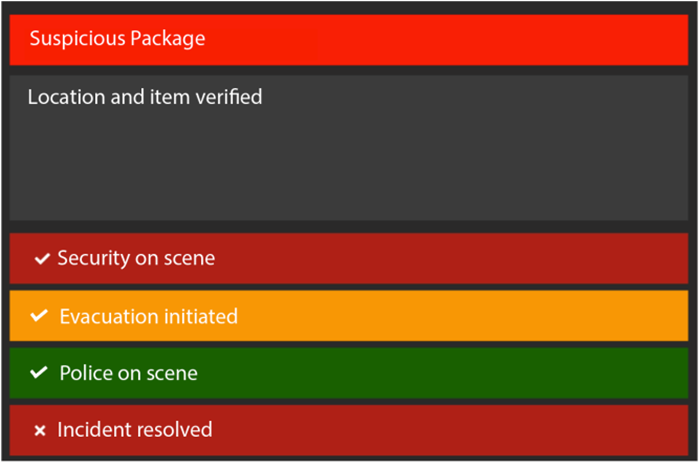
Task: Select the bright red header color bar
Action: (349, 40)
